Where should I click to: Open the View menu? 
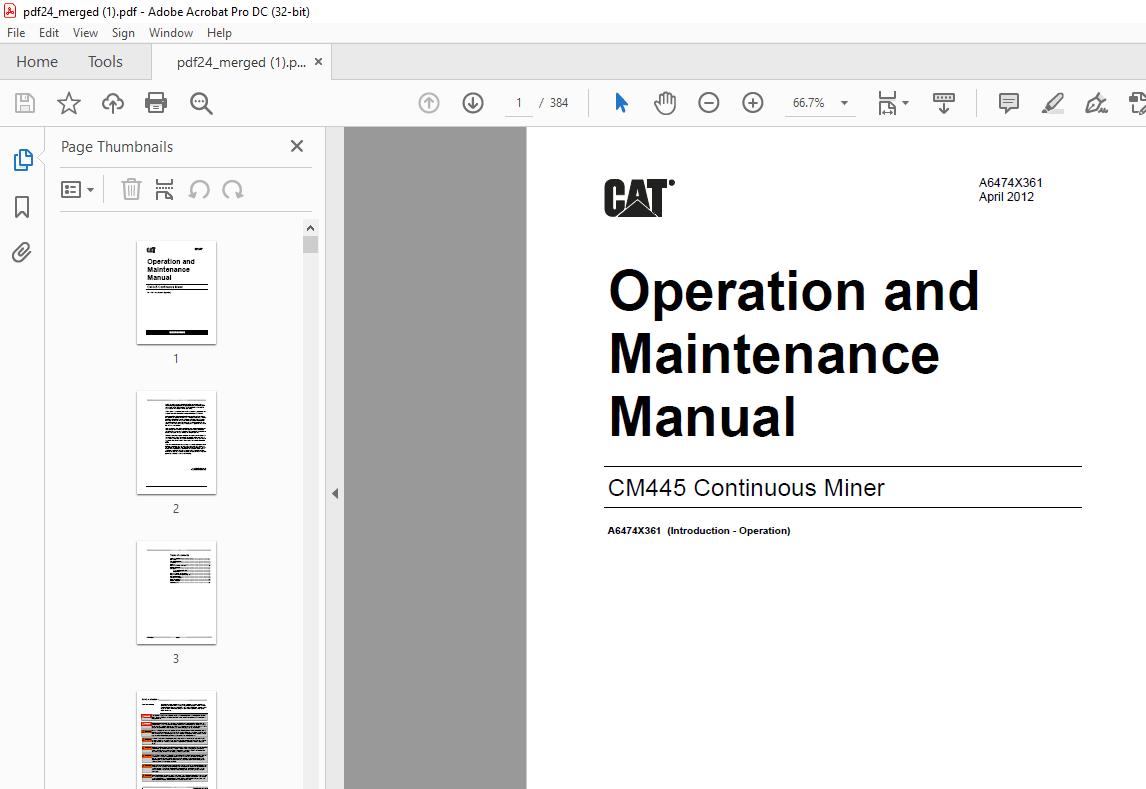[85, 32]
